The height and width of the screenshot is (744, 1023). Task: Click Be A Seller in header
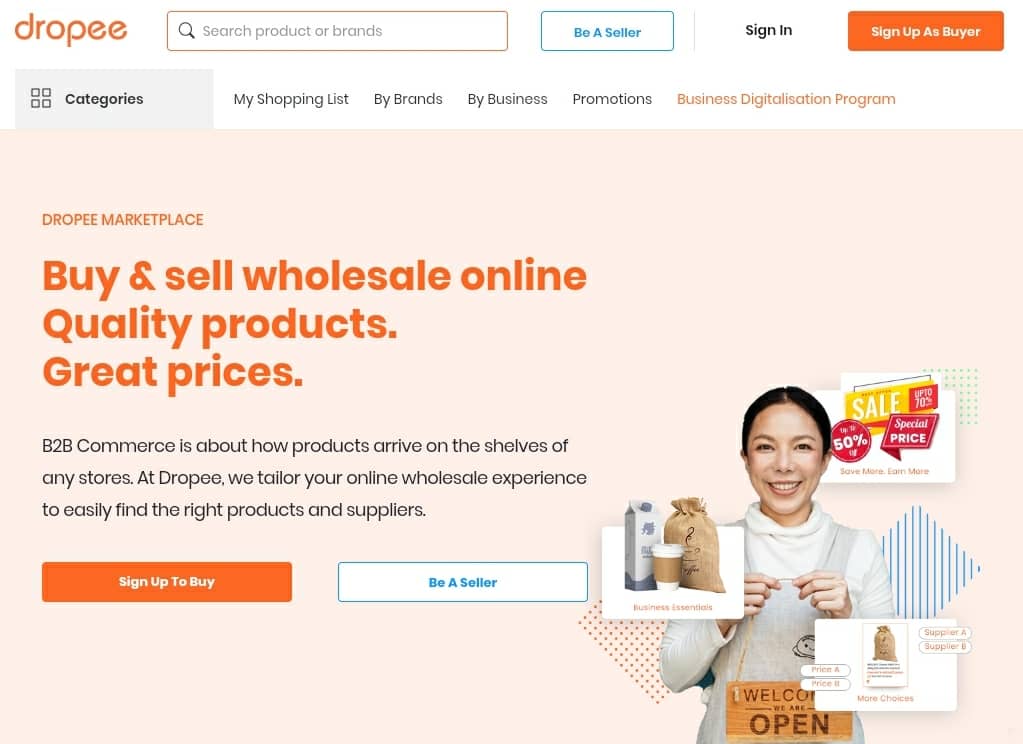point(607,31)
